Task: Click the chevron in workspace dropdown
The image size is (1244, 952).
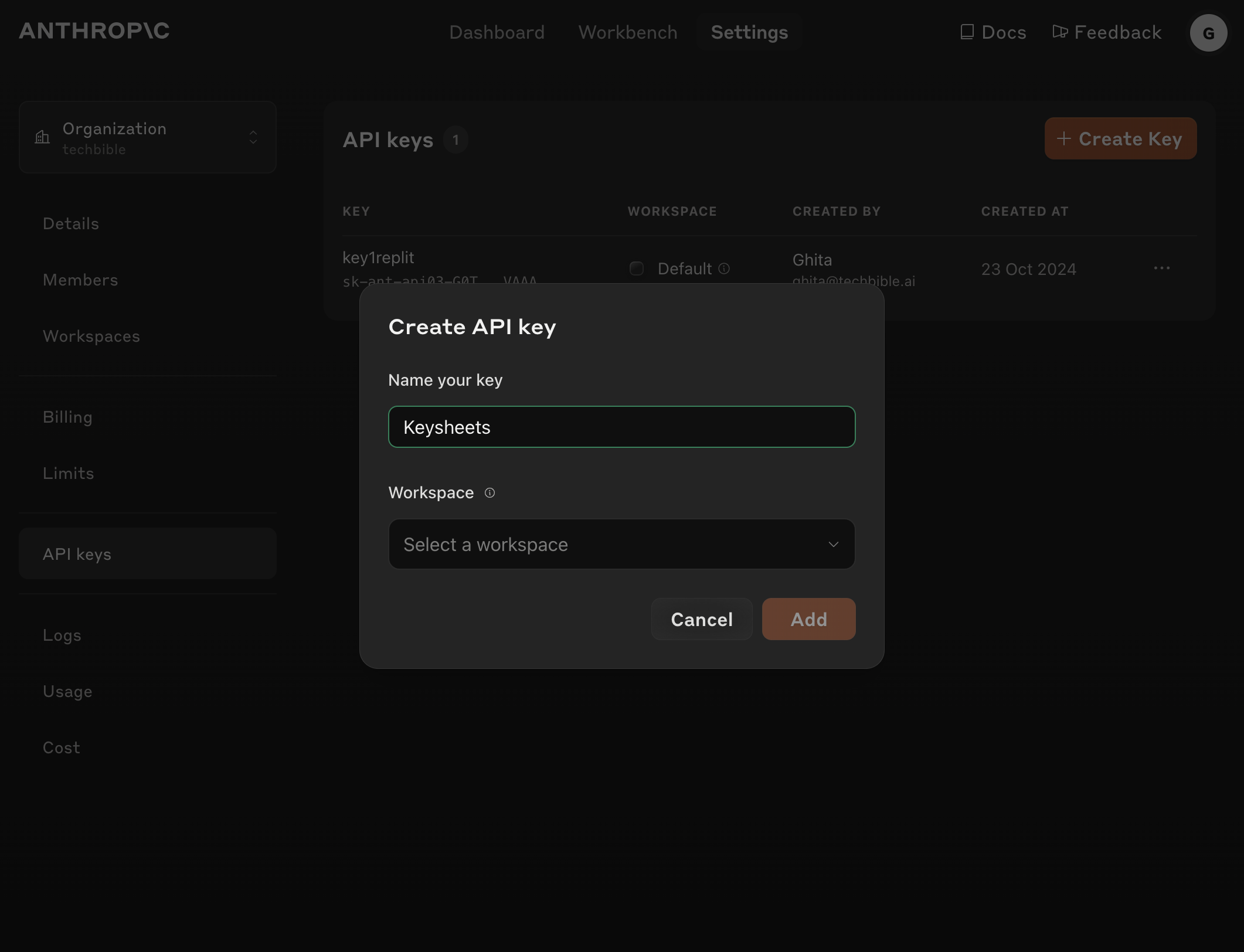Action: click(833, 545)
